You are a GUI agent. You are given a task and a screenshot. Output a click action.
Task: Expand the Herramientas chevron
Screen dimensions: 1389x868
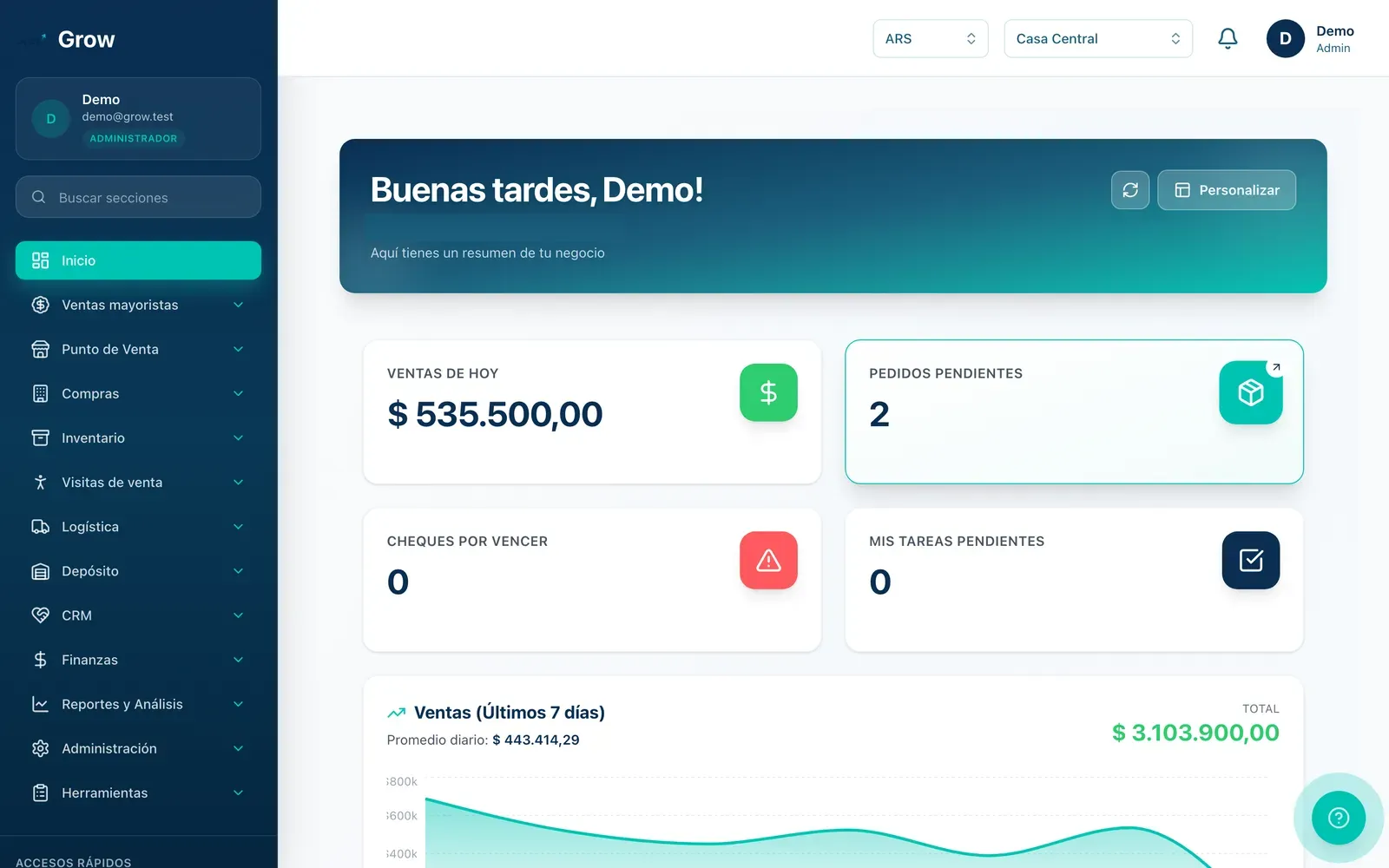[x=238, y=792]
